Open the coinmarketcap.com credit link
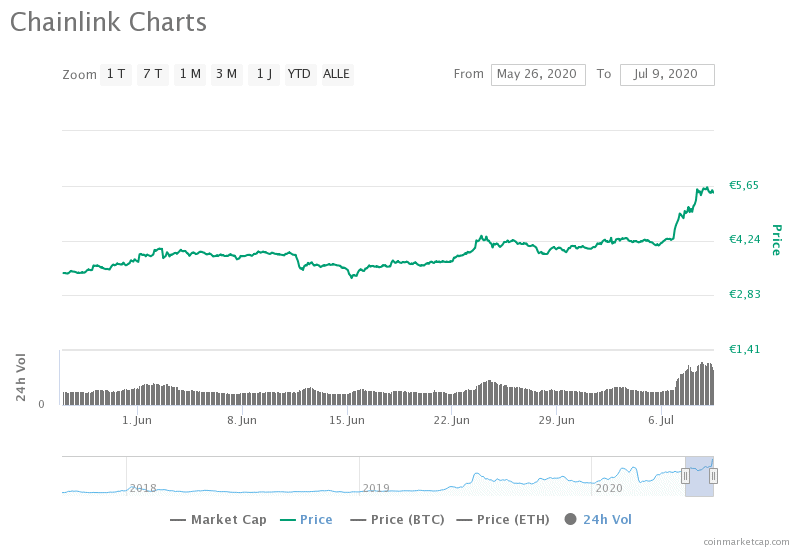Screen dimensions: 800x550 click(745, 541)
